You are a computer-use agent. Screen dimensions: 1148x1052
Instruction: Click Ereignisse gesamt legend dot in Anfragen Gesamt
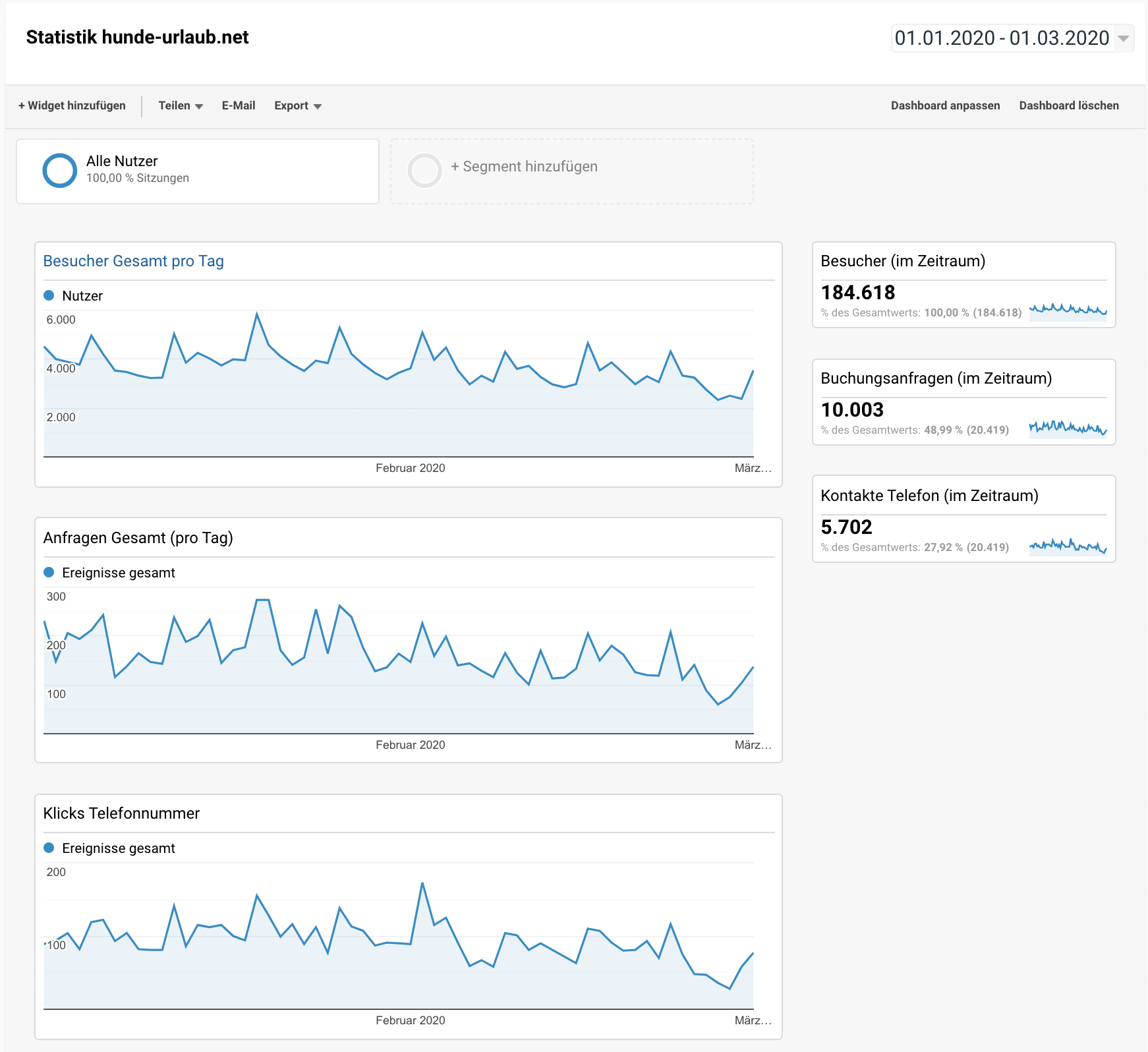[x=49, y=572]
